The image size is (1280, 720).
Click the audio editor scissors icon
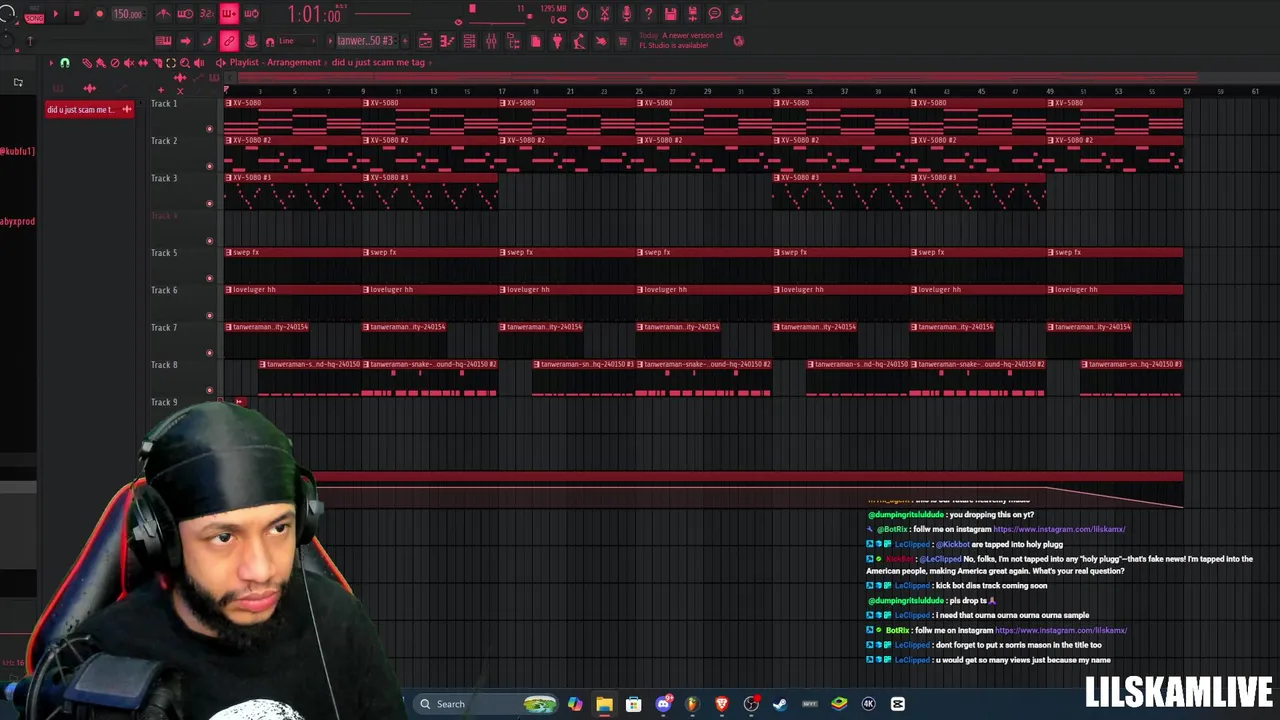pyautogui.click(x=604, y=14)
